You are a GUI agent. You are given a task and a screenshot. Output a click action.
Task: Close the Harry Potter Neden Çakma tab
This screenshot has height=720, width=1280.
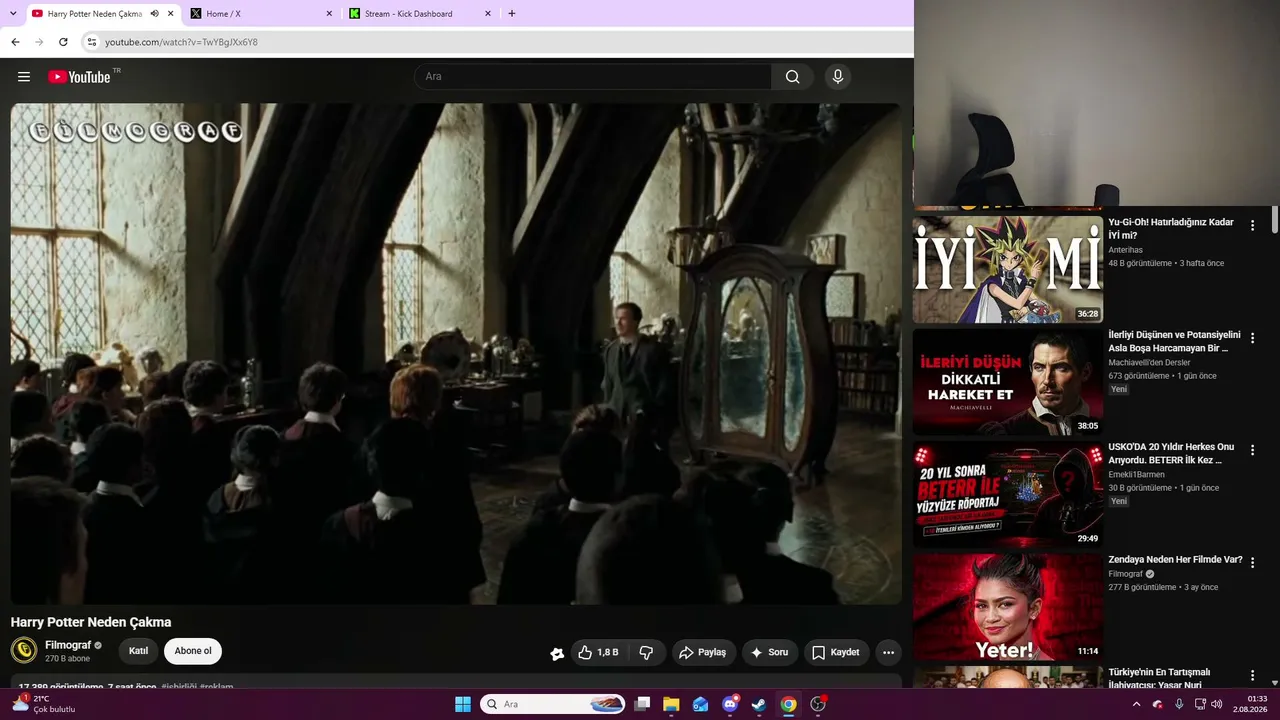pyautogui.click(x=169, y=14)
